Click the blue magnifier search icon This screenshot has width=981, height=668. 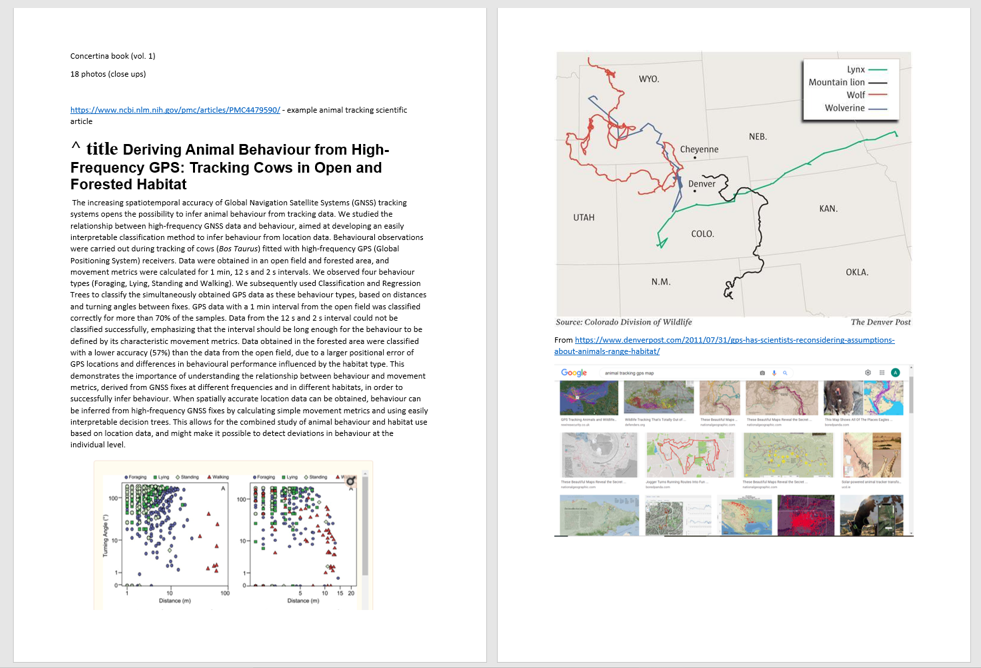[785, 373]
